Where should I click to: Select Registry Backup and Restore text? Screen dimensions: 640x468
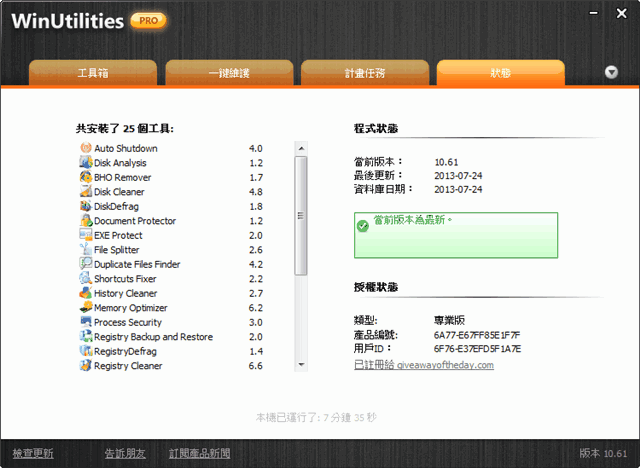153,337
